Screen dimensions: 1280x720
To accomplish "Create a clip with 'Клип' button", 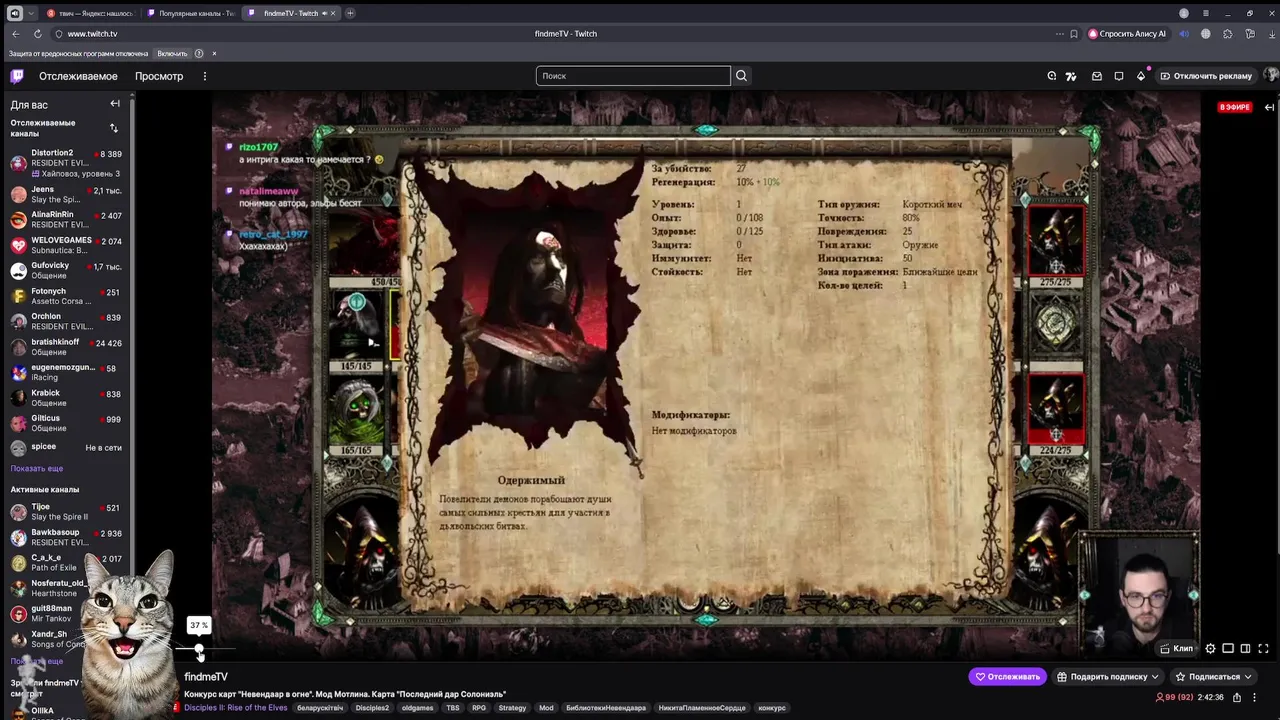I will (1177, 648).
